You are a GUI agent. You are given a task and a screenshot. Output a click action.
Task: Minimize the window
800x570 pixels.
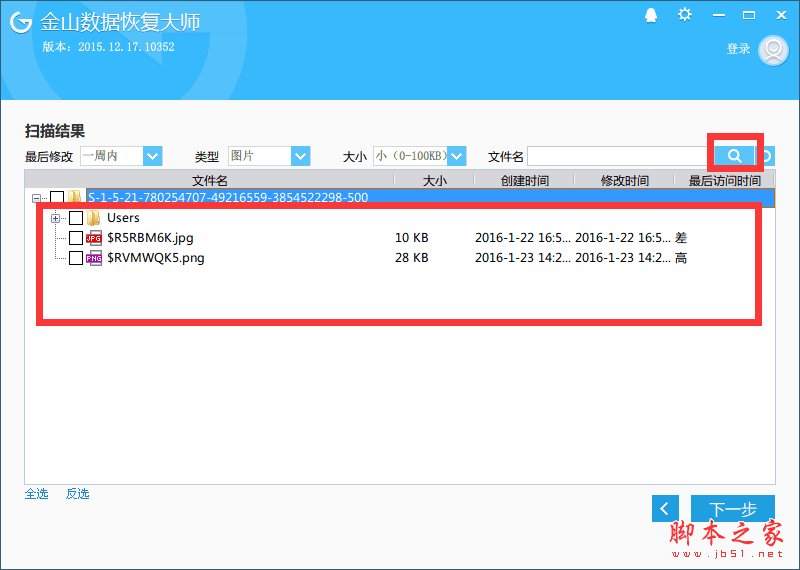[x=719, y=15]
